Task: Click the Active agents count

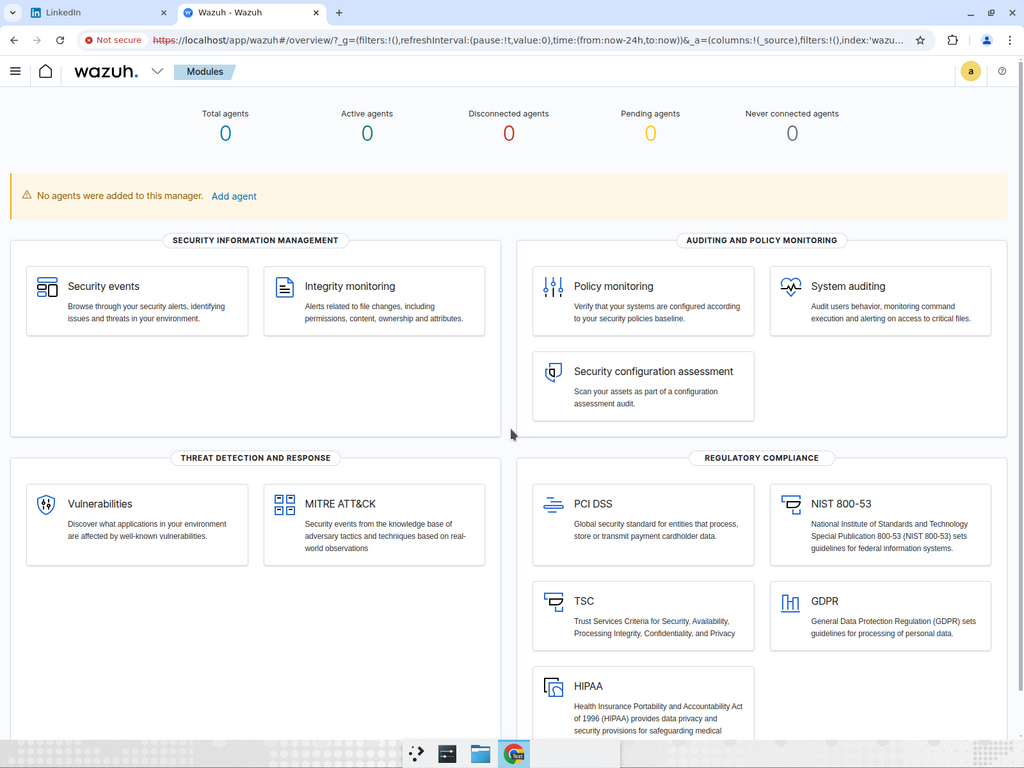Action: point(367,133)
